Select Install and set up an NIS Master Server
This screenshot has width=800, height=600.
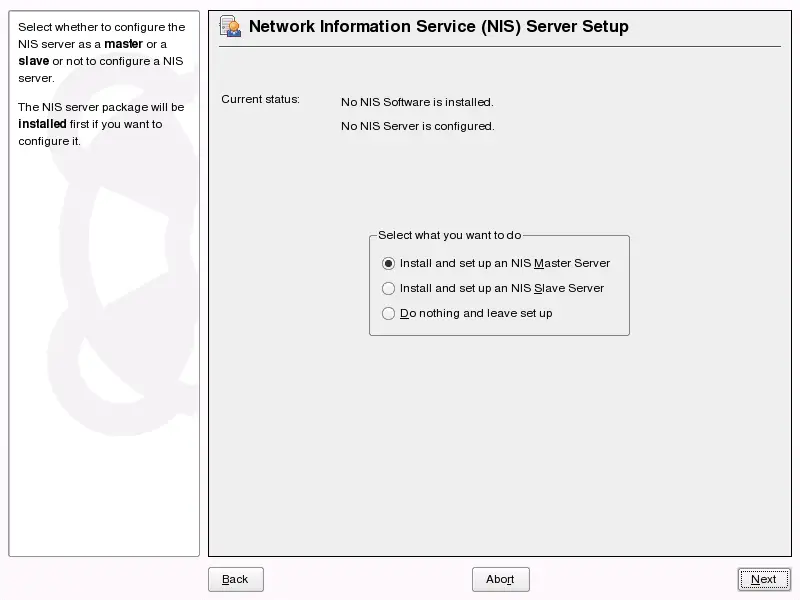coord(388,263)
